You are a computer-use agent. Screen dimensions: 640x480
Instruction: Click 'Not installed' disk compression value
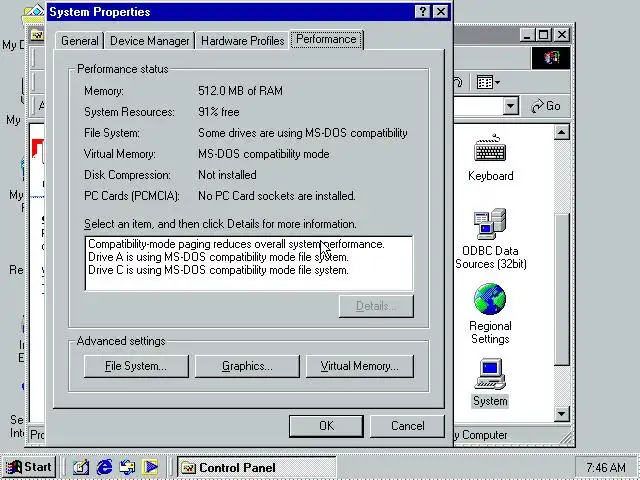pyautogui.click(x=227, y=175)
